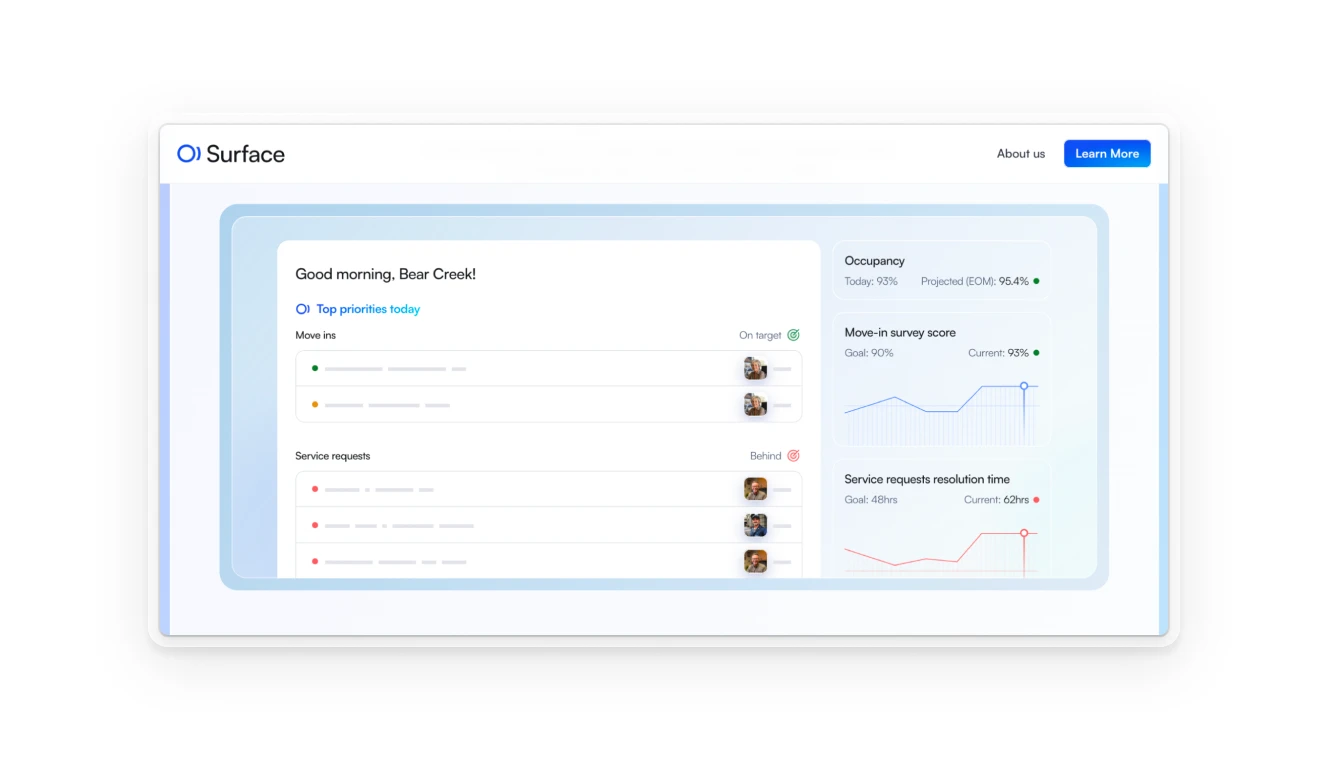Click the Surface wordmark text
Viewport: 1328px width, 760px height.
click(x=245, y=153)
